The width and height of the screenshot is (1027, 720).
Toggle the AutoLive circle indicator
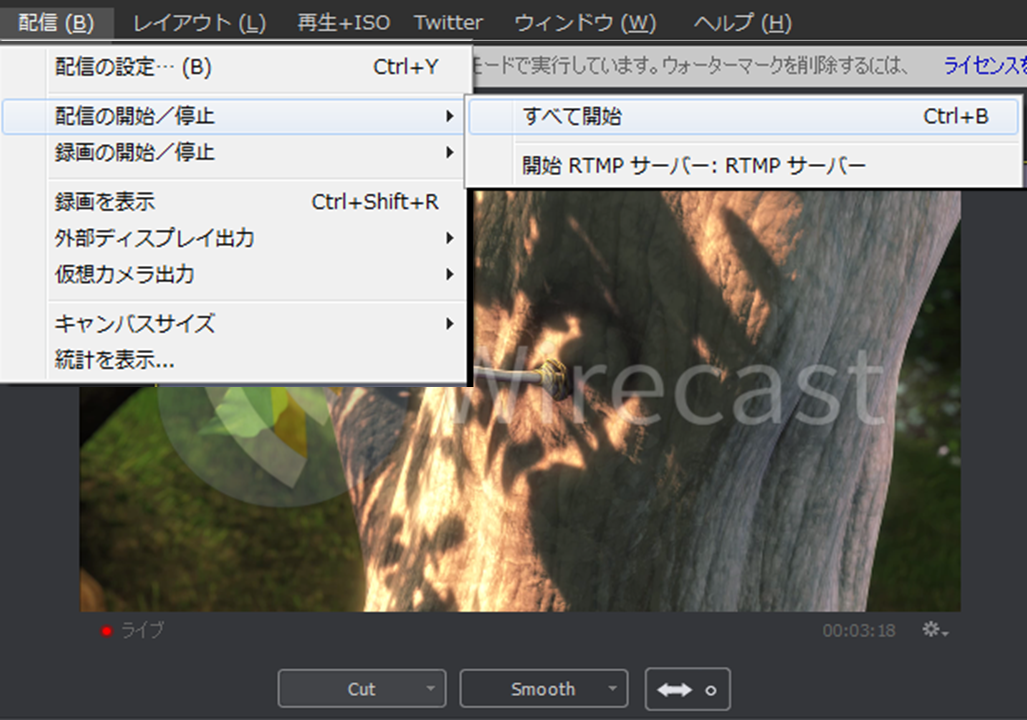coord(711,691)
